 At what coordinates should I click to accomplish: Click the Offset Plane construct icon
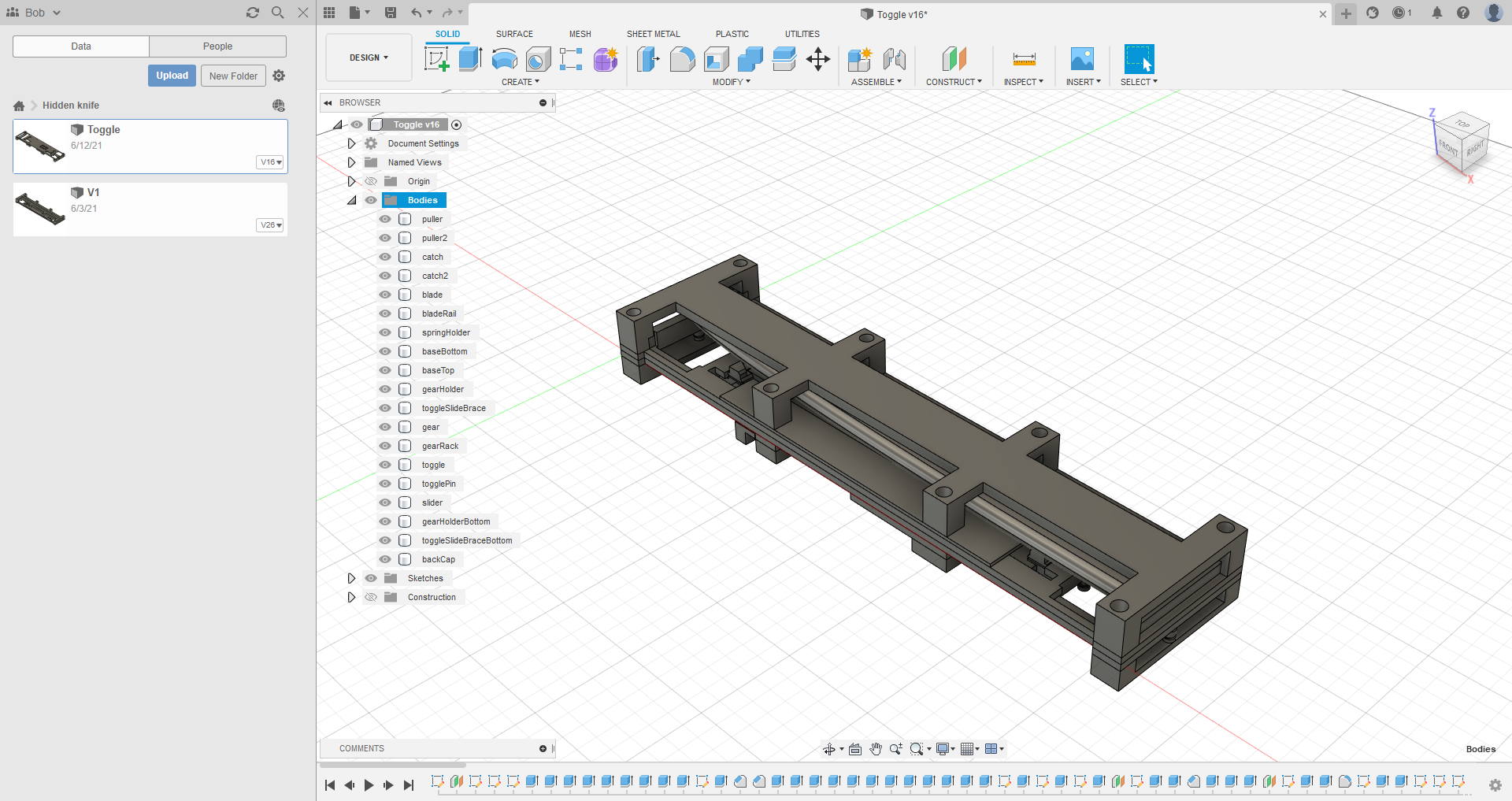(954, 59)
